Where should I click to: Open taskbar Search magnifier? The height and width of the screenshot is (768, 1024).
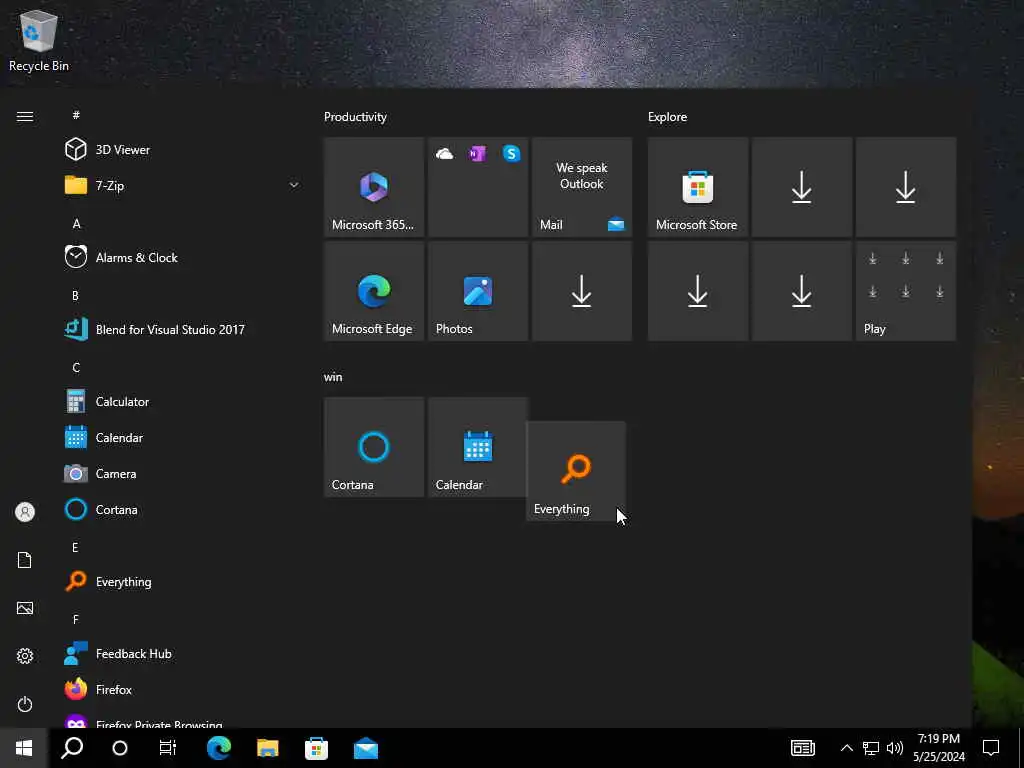click(72, 748)
